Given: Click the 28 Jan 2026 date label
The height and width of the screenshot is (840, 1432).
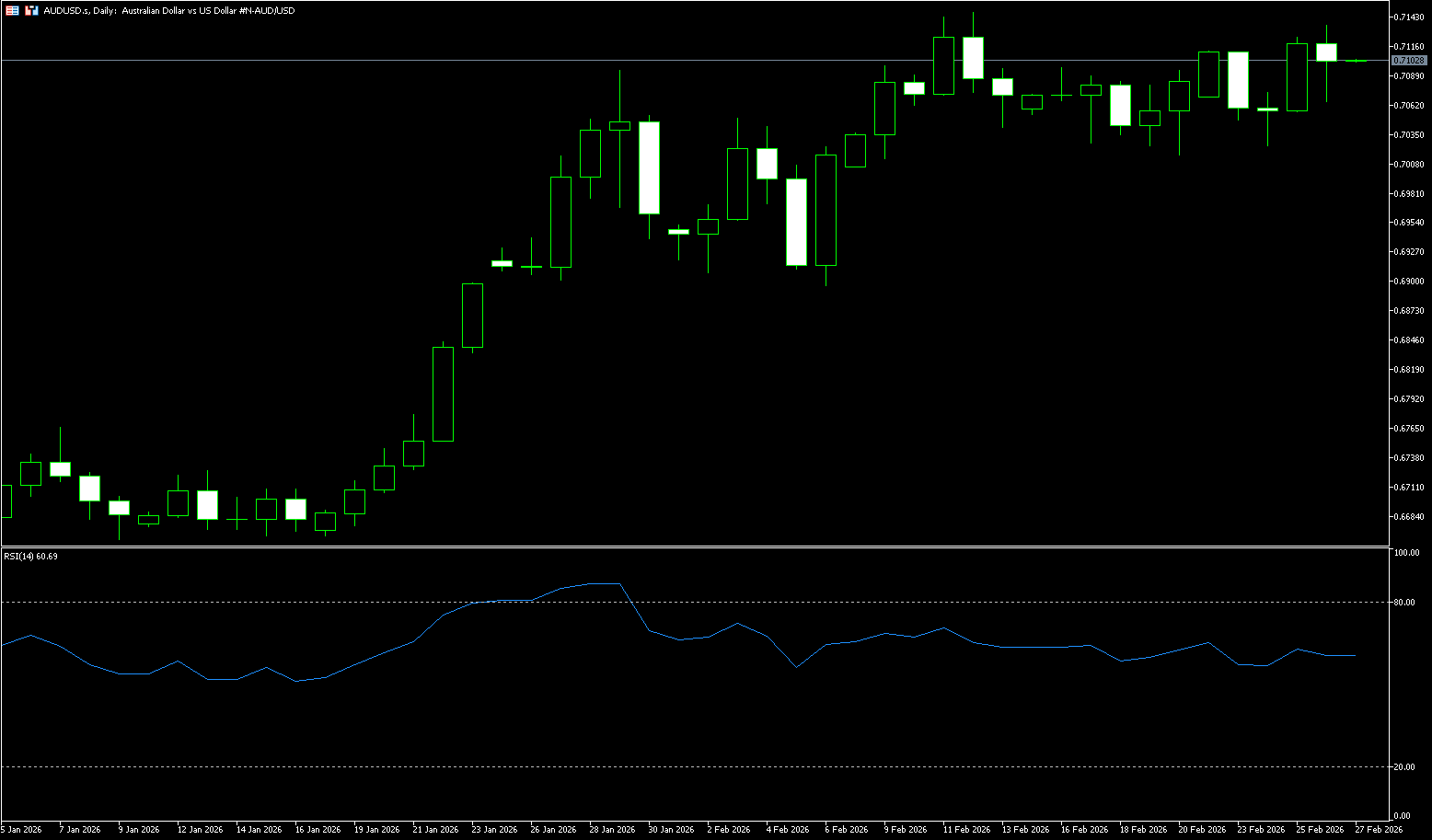Looking at the screenshot, I should [613, 830].
